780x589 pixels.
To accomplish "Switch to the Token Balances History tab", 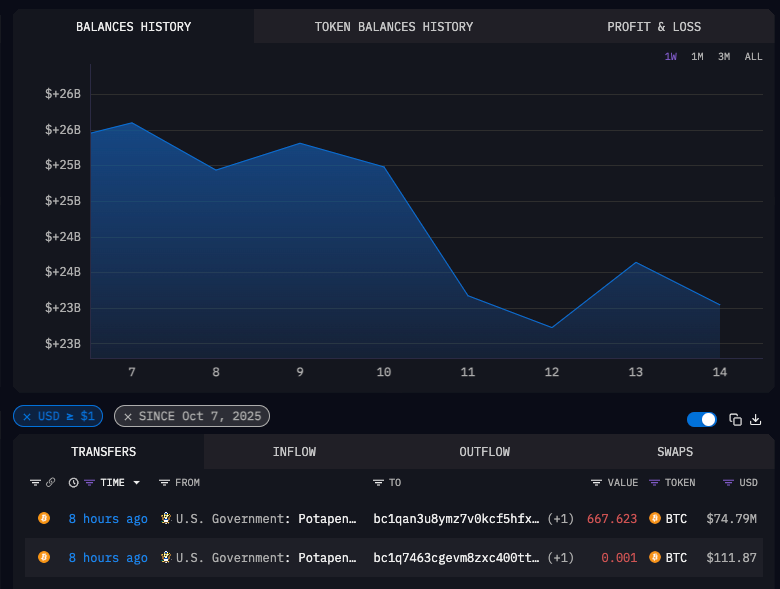I will pos(393,27).
